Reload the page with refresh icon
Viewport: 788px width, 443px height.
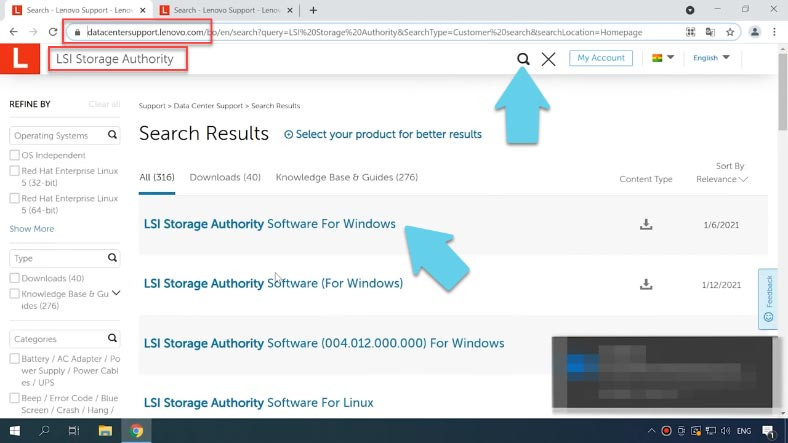(53, 32)
